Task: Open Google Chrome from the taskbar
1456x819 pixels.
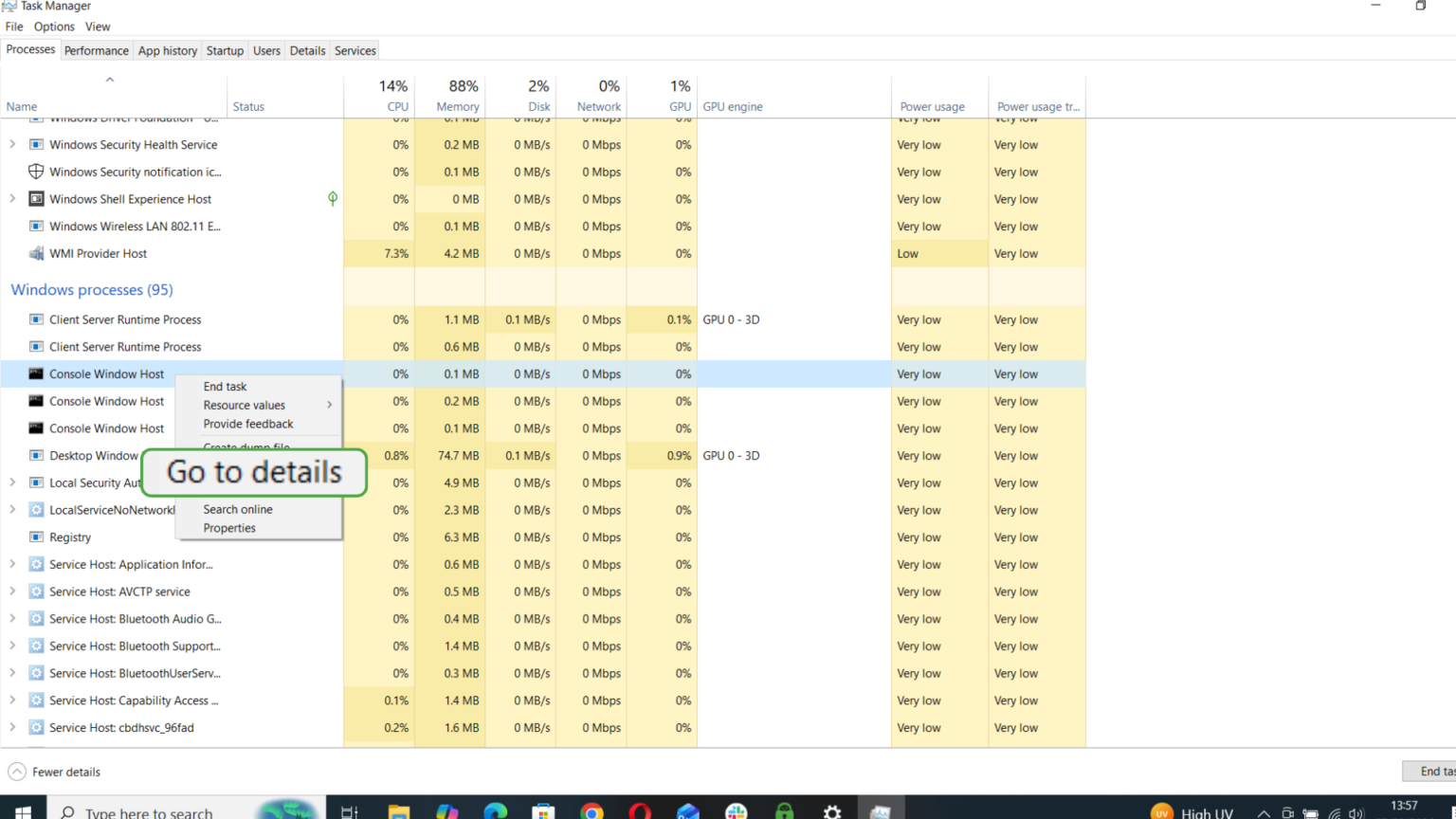Action: tap(591, 811)
